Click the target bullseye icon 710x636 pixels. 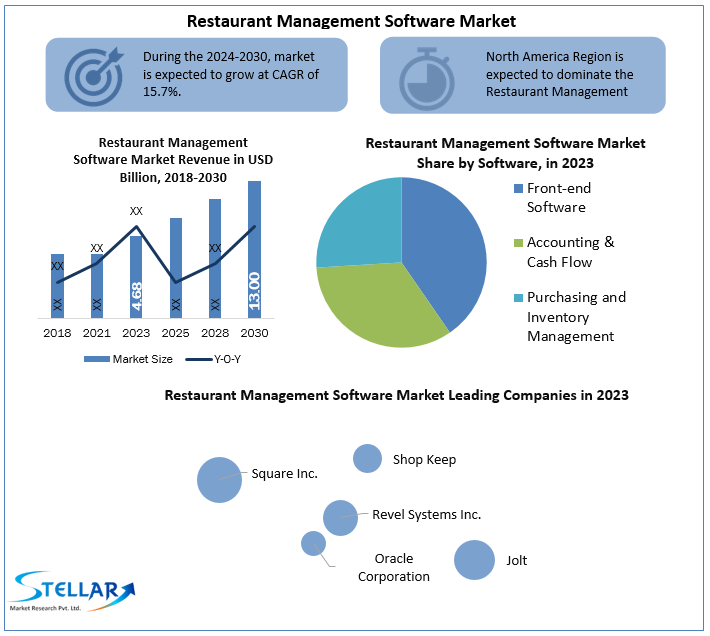tap(94, 76)
